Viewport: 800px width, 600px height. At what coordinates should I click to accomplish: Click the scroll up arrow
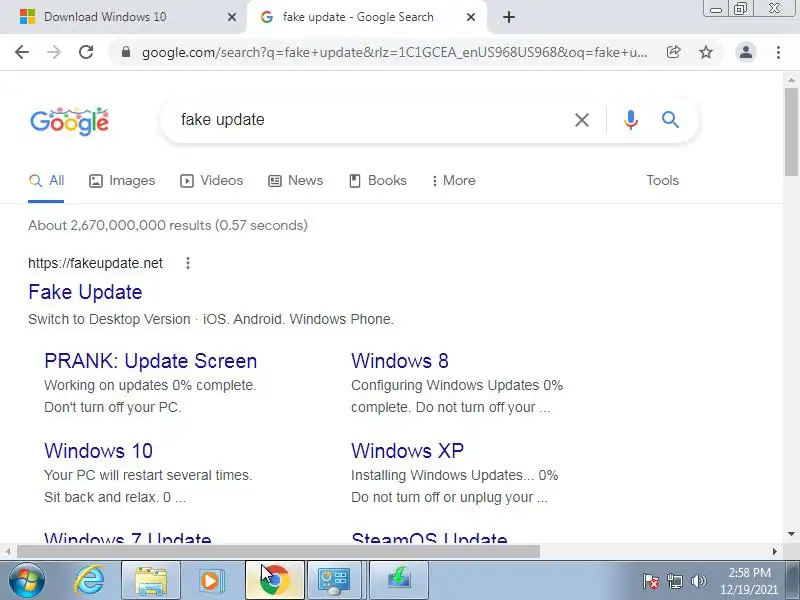coord(791,80)
